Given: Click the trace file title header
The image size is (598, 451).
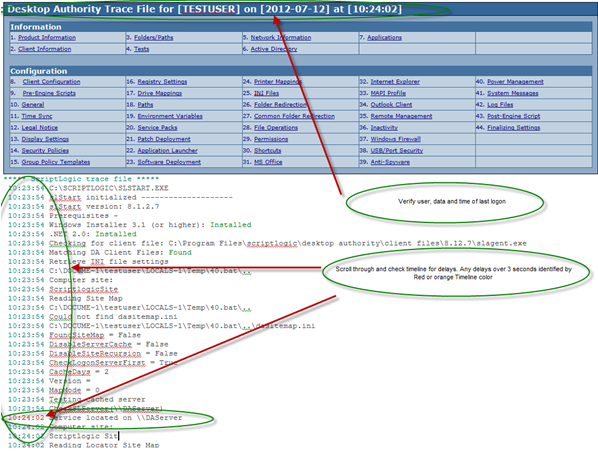Looking at the screenshot, I should 204,9.
